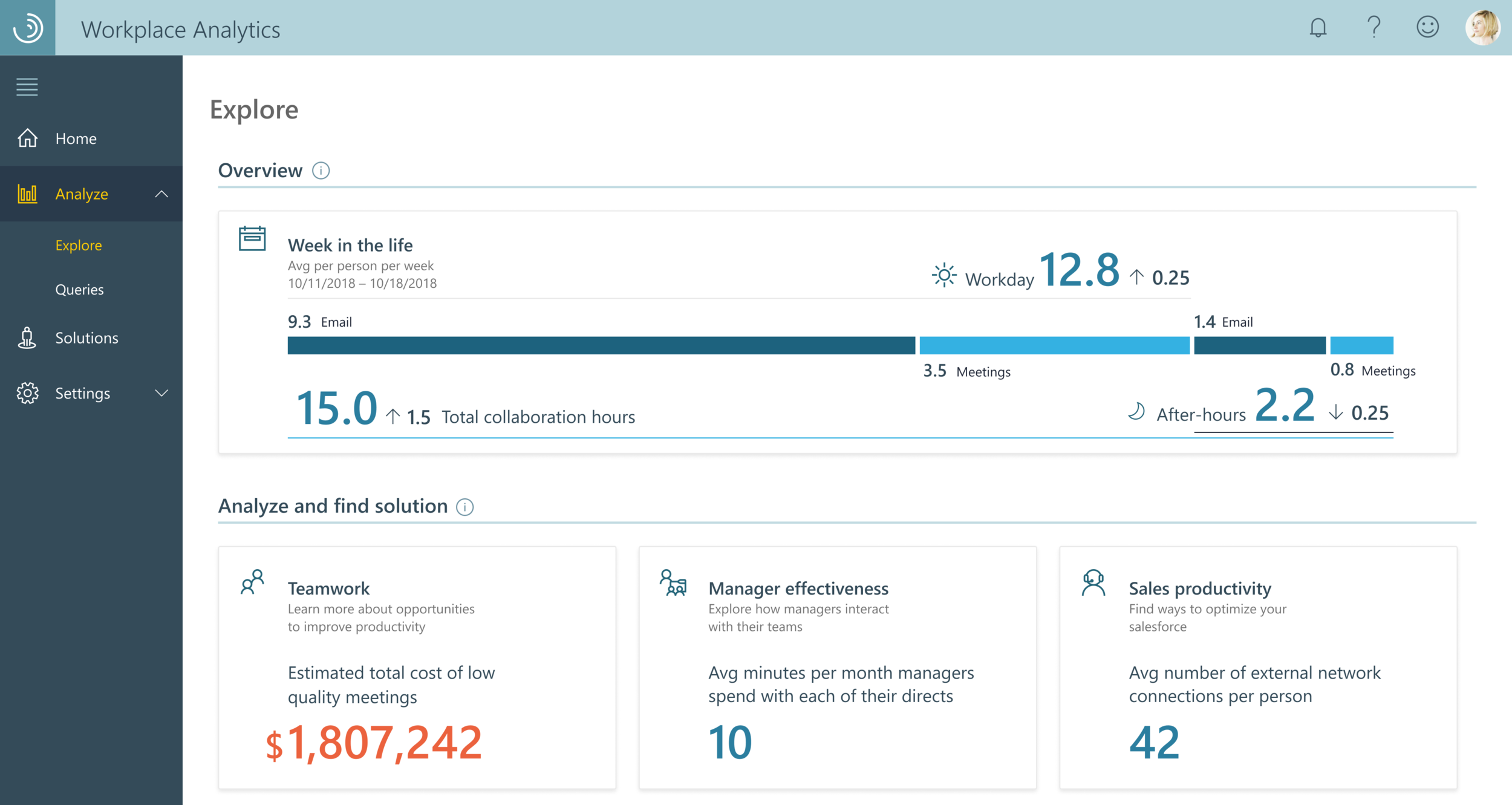Select Explore under Analyze
This screenshot has height=805, width=1512.
click(x=79, y=246)
